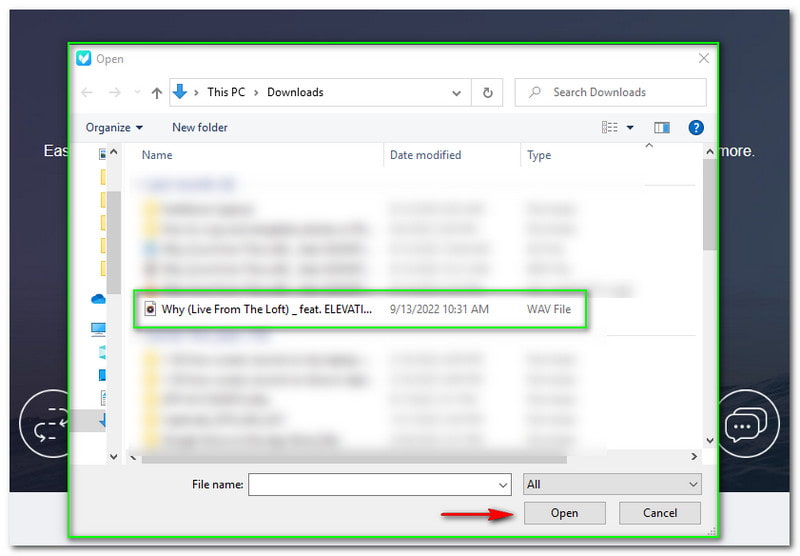Go up one folder level

157,93
